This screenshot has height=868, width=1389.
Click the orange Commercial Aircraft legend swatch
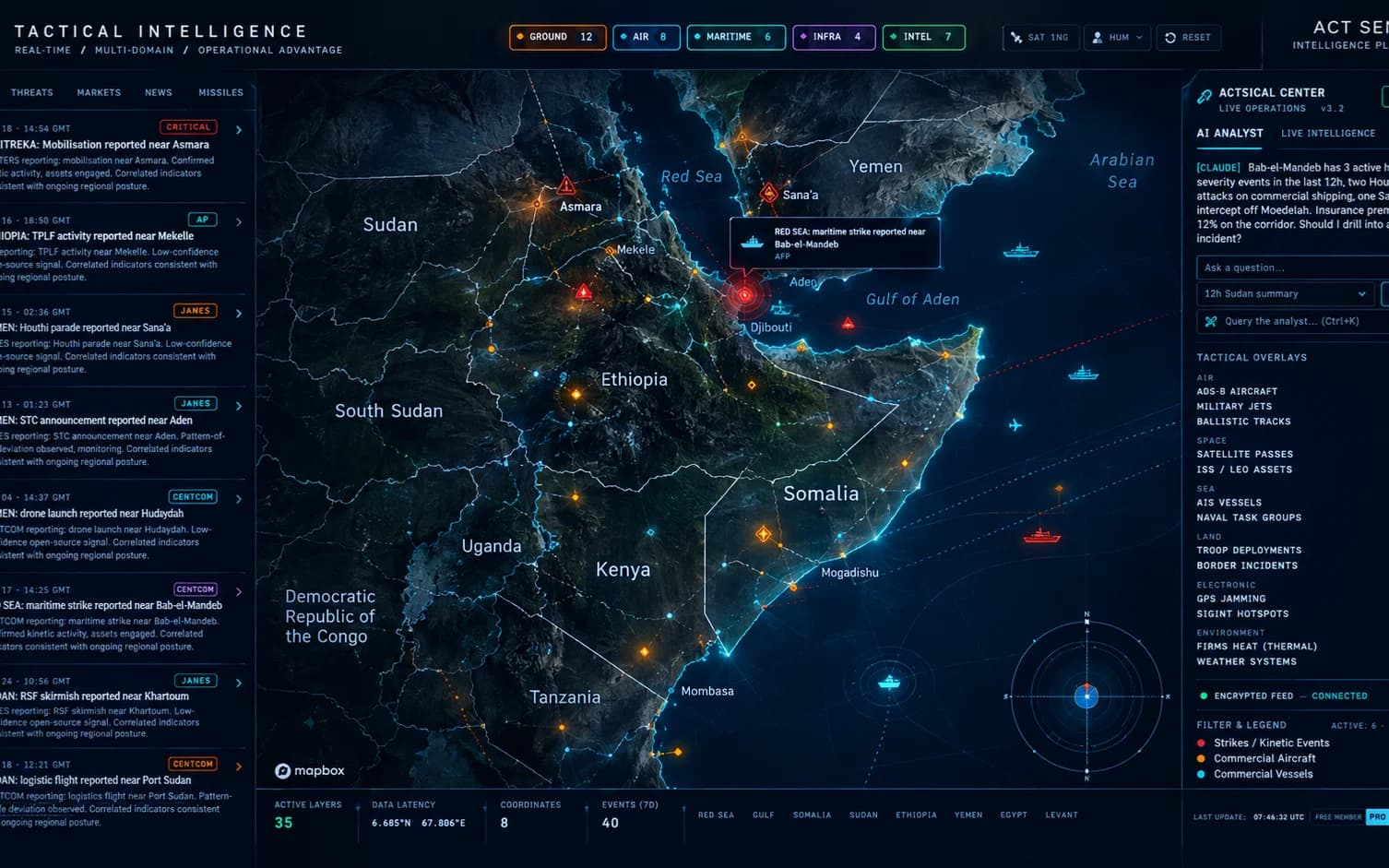pos(1201,758)
